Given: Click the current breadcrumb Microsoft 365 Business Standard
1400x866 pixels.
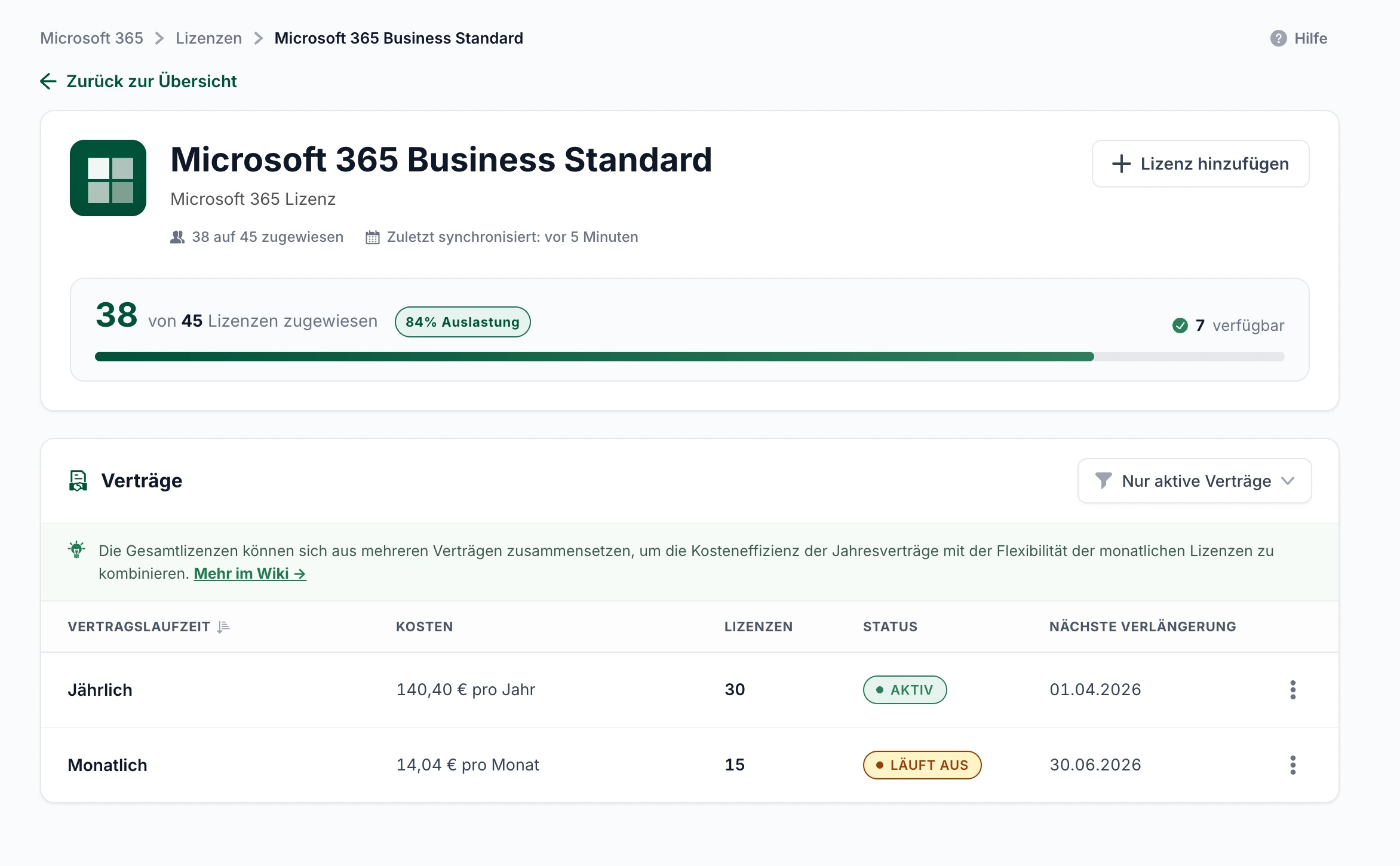Looking at the screenshot, I should [x=399, y=38].
